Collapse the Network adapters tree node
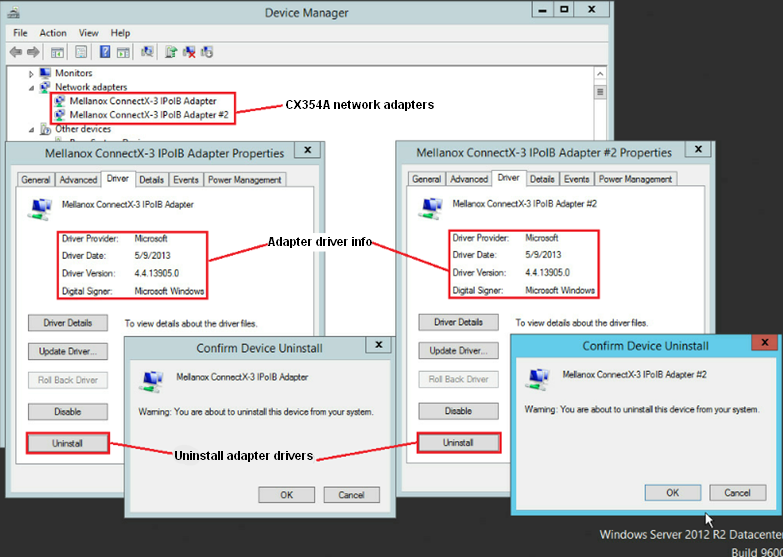 (31, 88)
